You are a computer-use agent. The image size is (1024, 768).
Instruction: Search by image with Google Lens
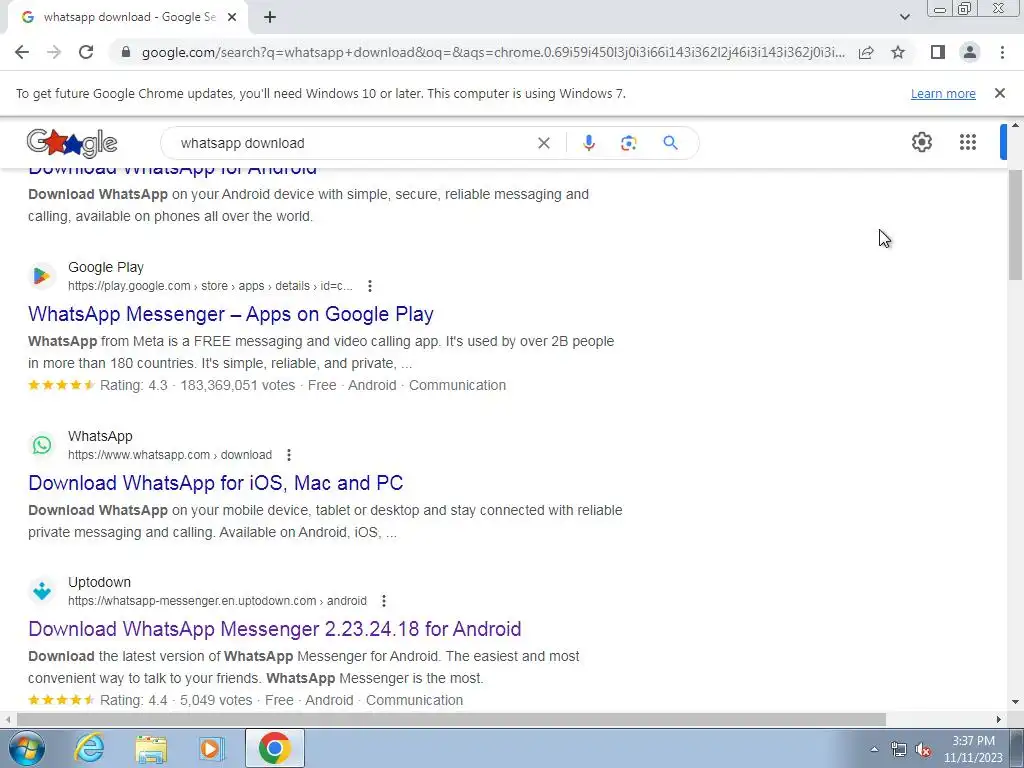(x=628, y=143)
